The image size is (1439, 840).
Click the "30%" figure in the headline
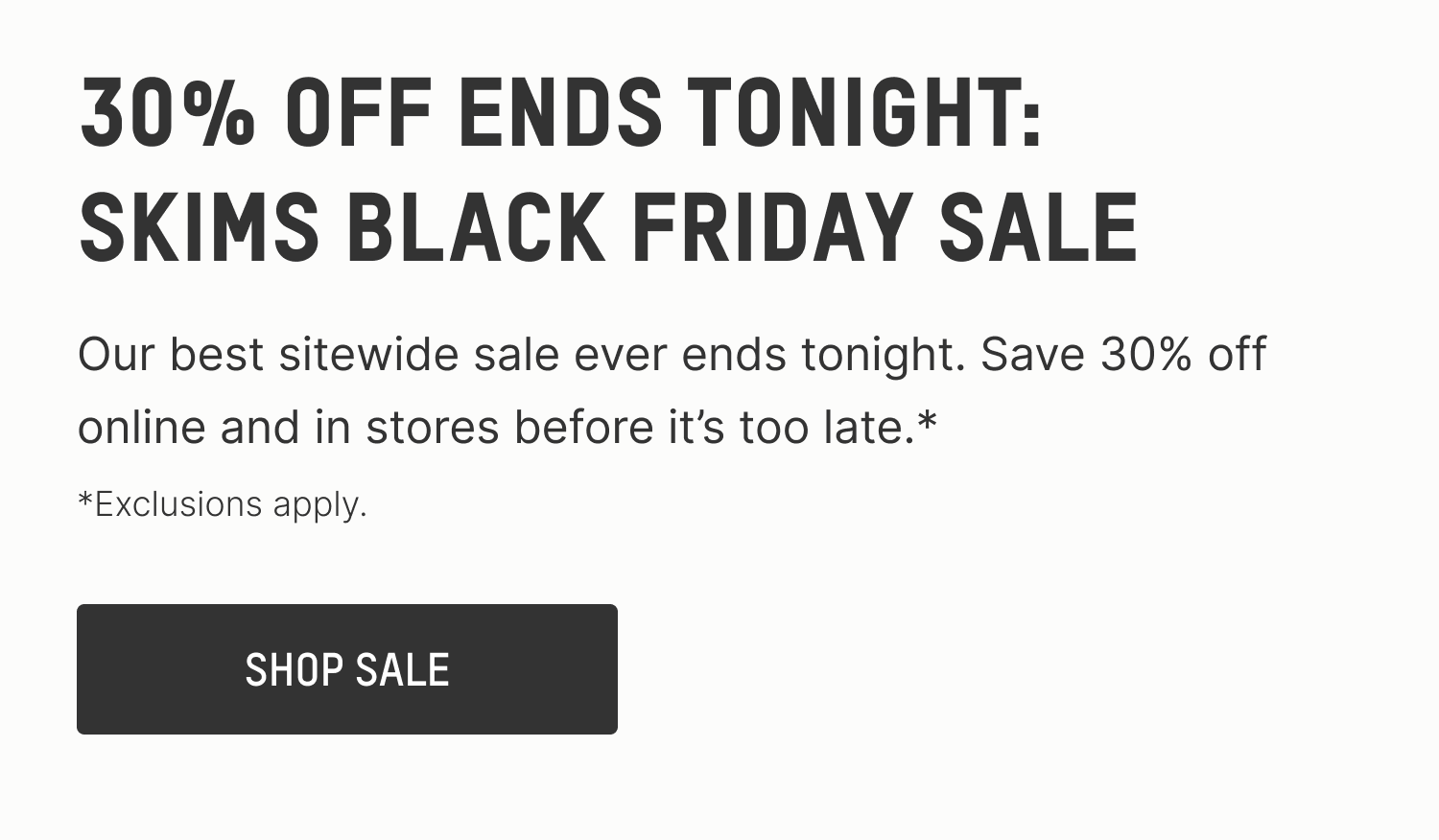(168, 113)
